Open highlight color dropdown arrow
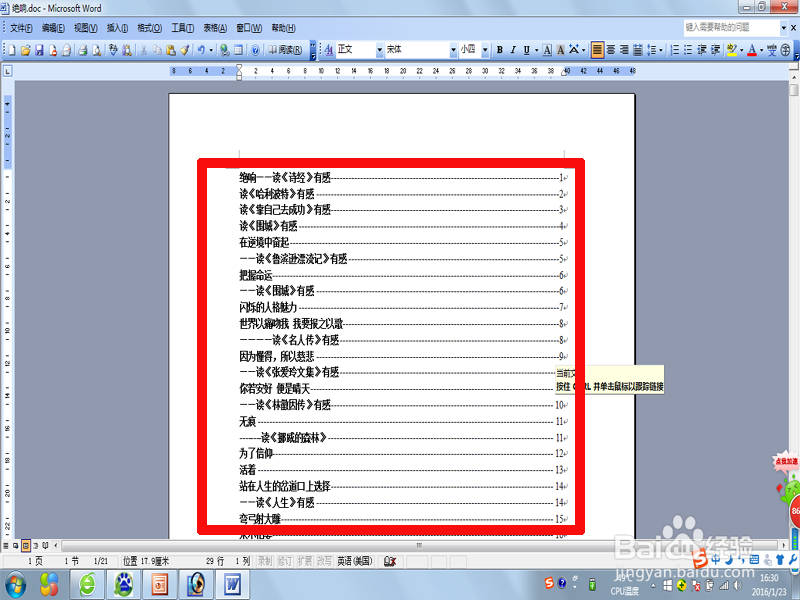 pos(742,50)
